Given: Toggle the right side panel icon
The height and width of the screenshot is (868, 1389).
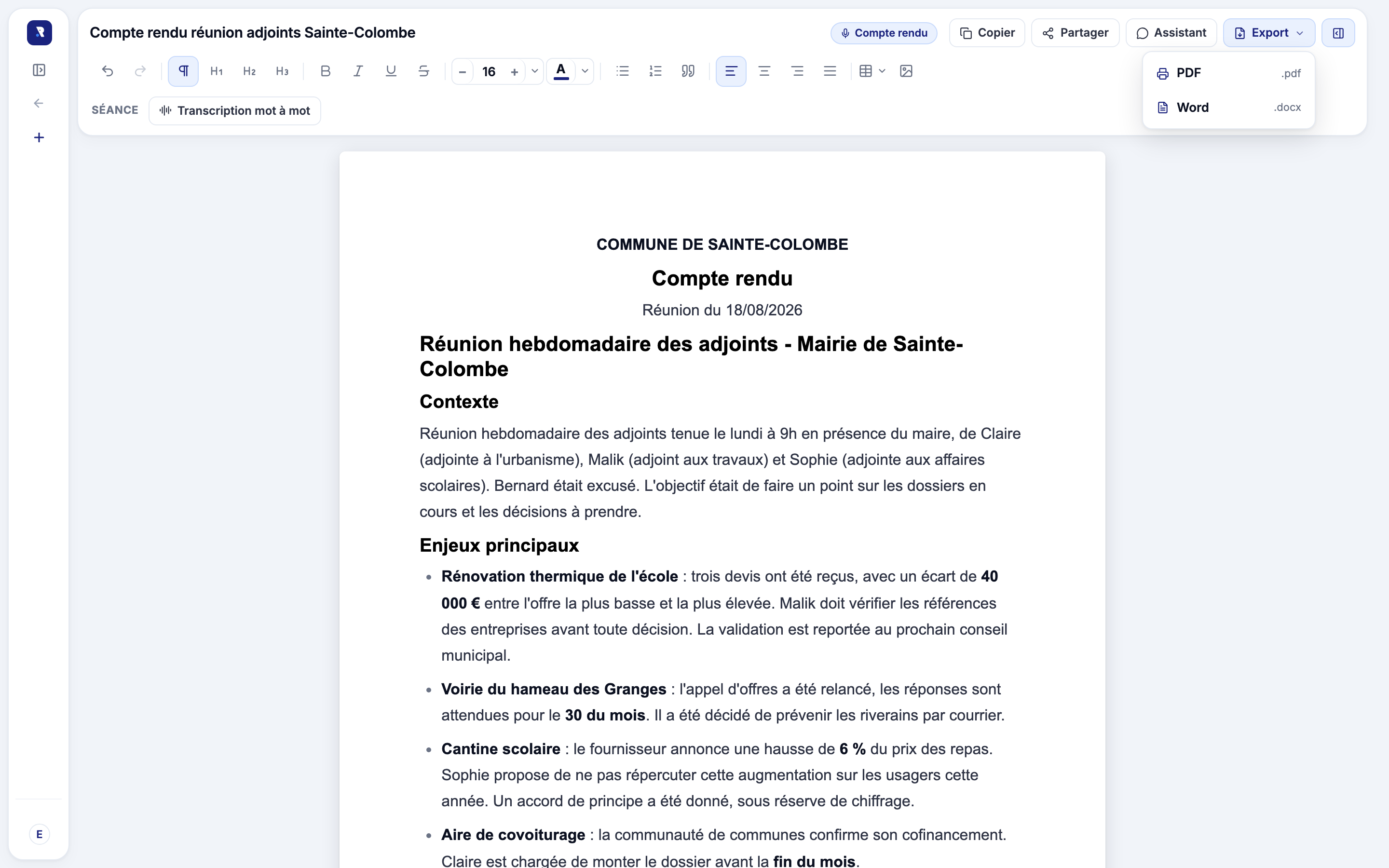Looking at the screenshot, I should click(x=1338, y=33).
